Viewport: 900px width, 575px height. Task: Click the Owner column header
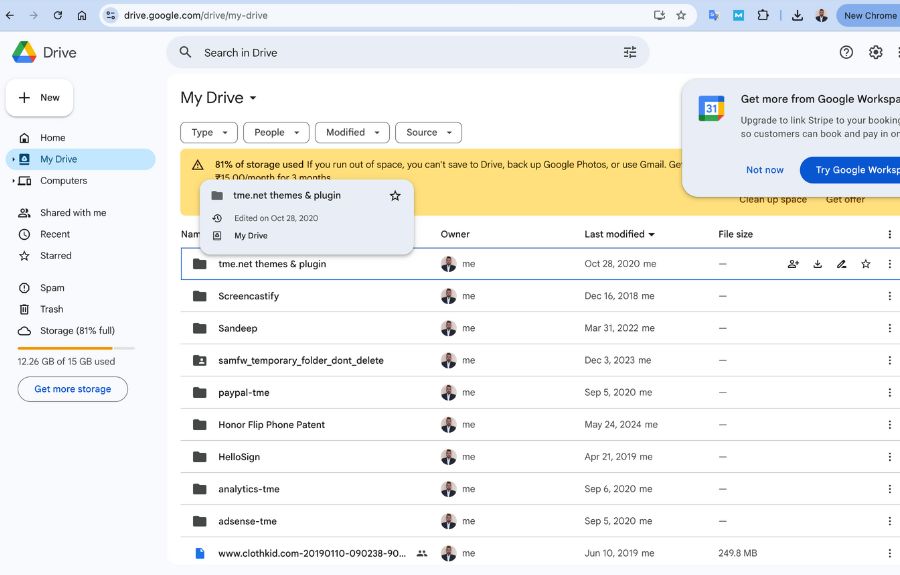tap(455, 234)
